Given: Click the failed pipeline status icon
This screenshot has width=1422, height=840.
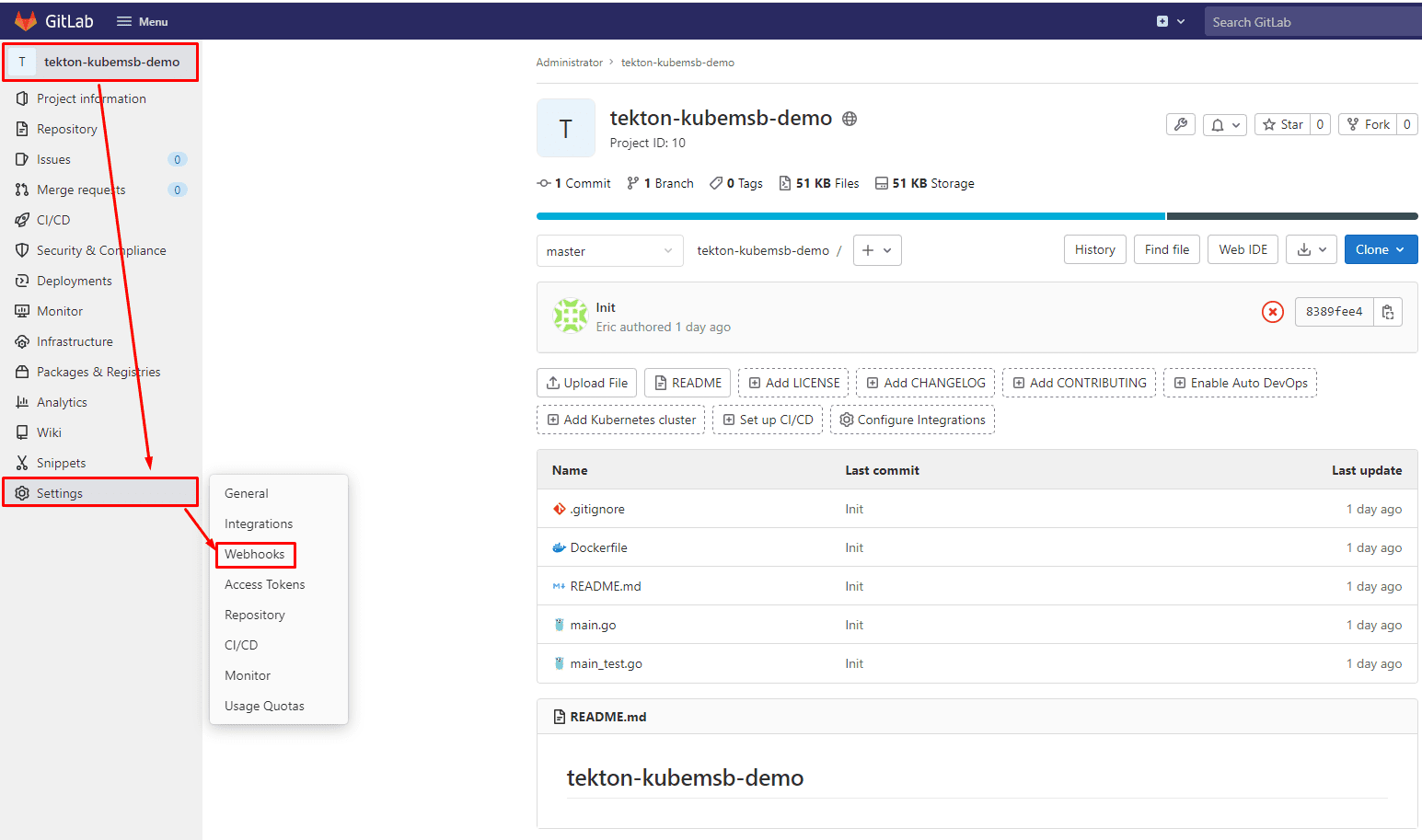Looking at the screenshot, I should point(1273,312).
